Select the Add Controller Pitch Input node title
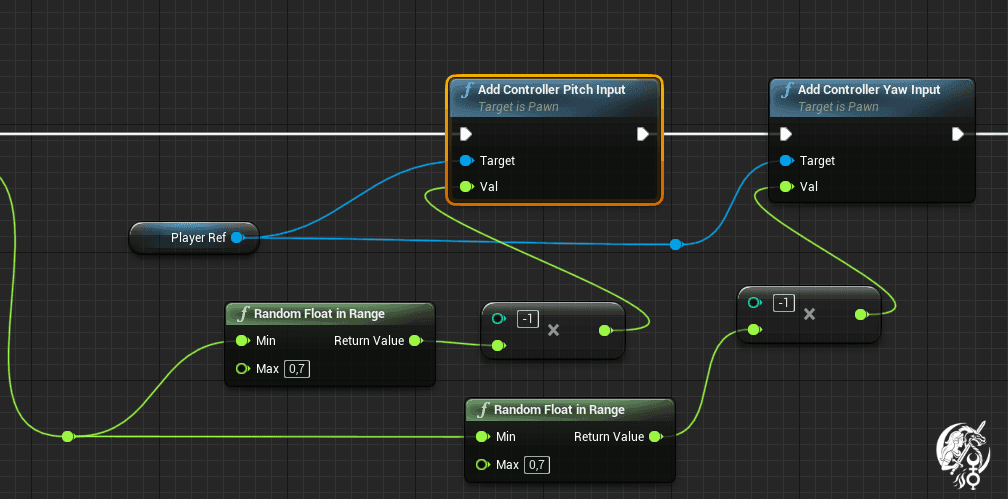Image resolution: width=1008 pixels, height=499 pixels. point(551,90)
